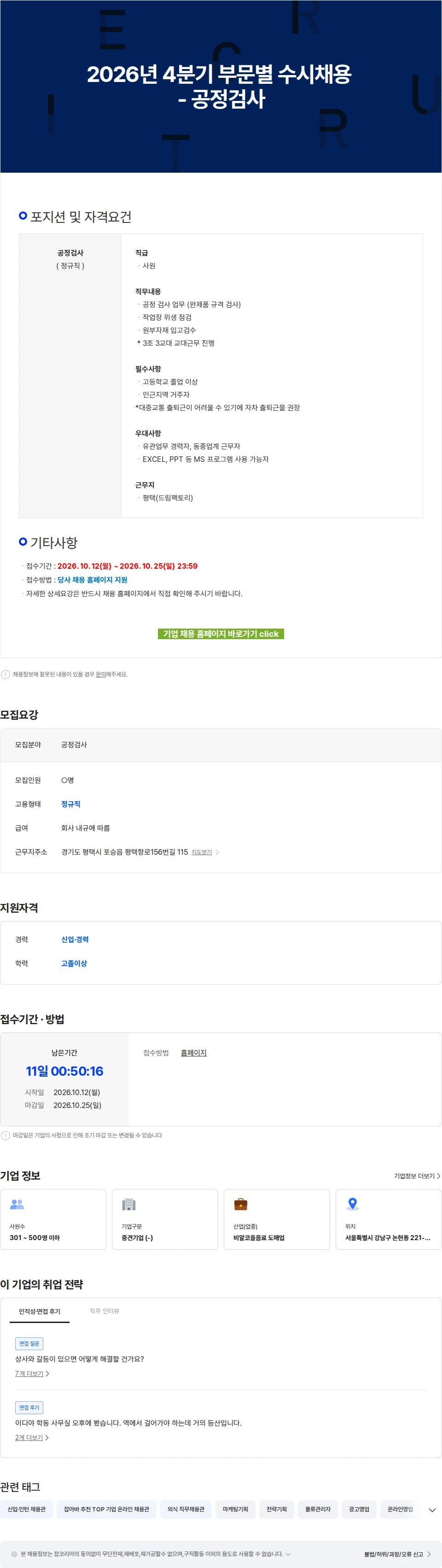The height and width of the screenshot is (1568, 442).
Task: Click the 신입·경력 career link
Action: (x=75, y=939)
